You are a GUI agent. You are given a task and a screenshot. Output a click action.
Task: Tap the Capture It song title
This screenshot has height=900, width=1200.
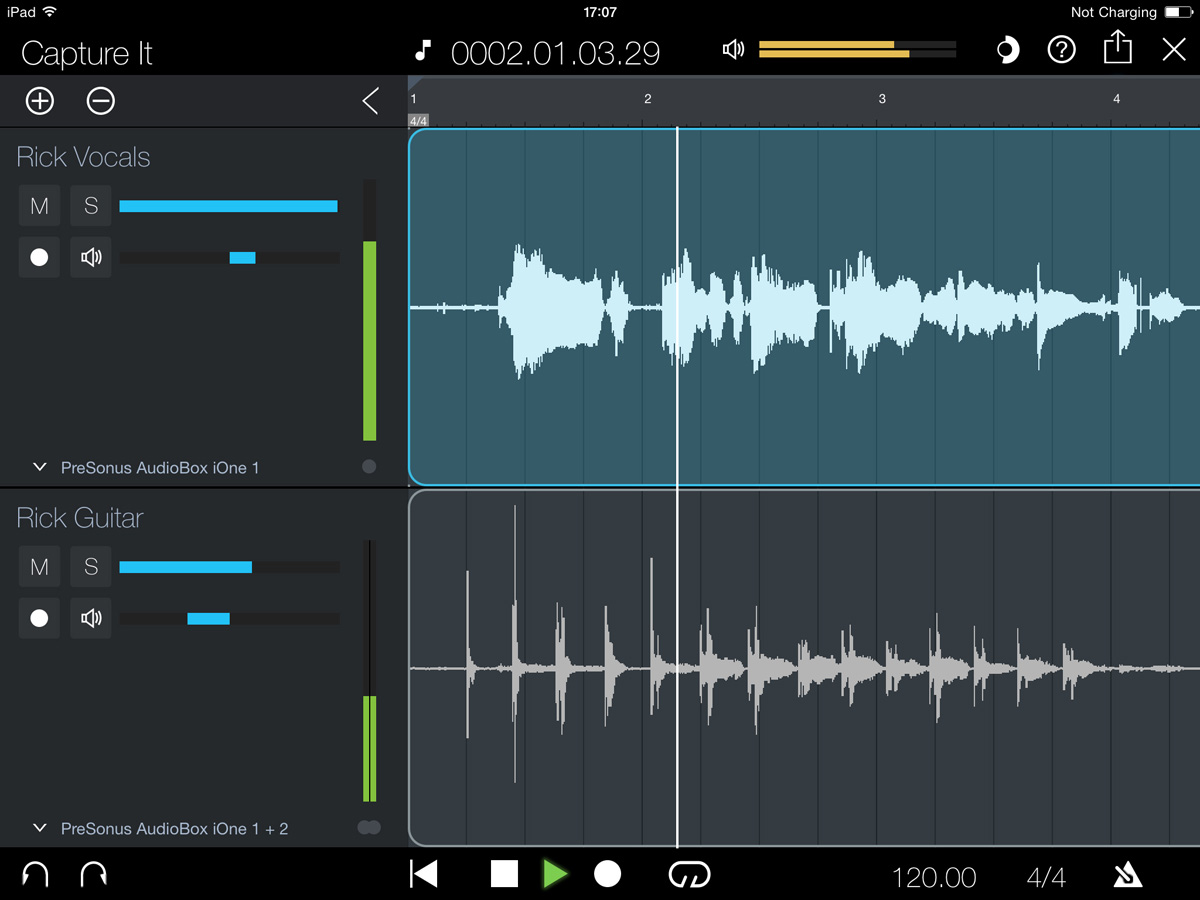[x=87, y=53]
